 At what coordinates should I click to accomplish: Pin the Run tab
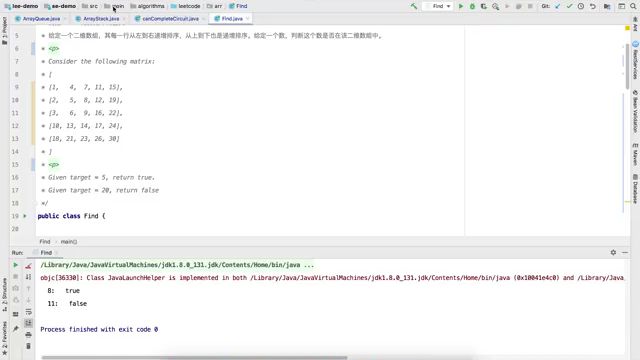(16, 329)
